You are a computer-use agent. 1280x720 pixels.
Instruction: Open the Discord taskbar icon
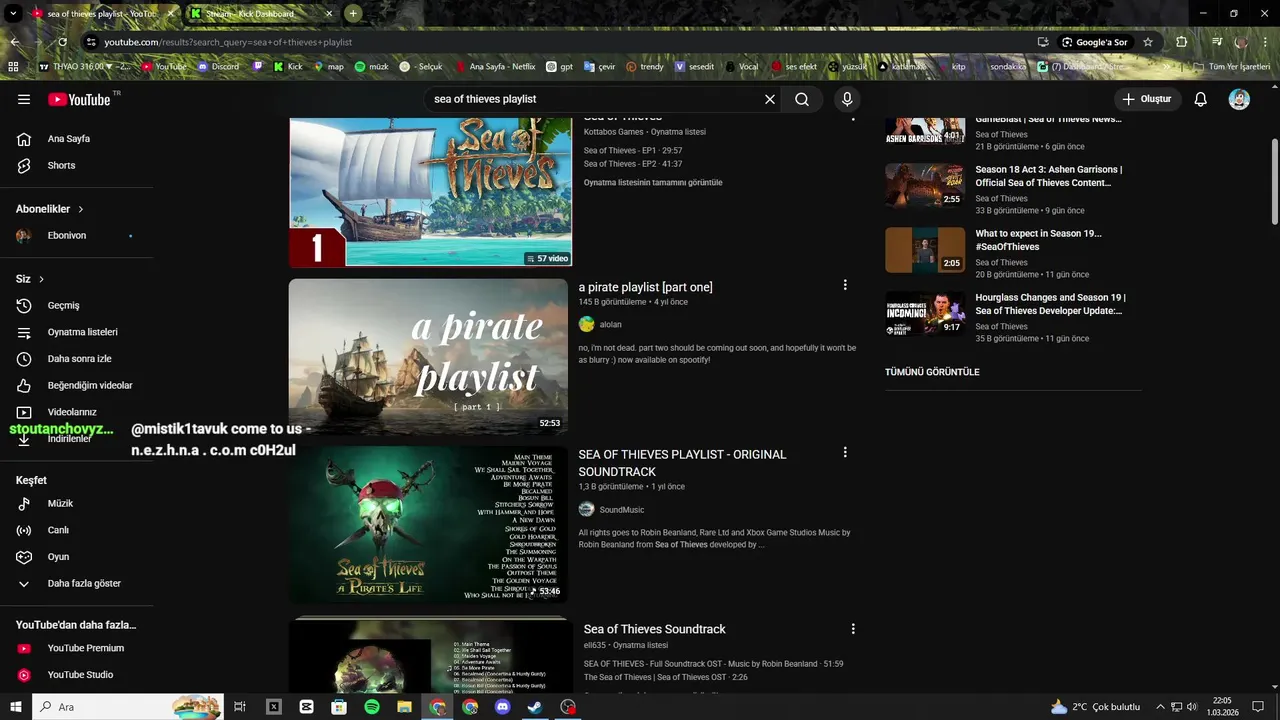[503, 707]
